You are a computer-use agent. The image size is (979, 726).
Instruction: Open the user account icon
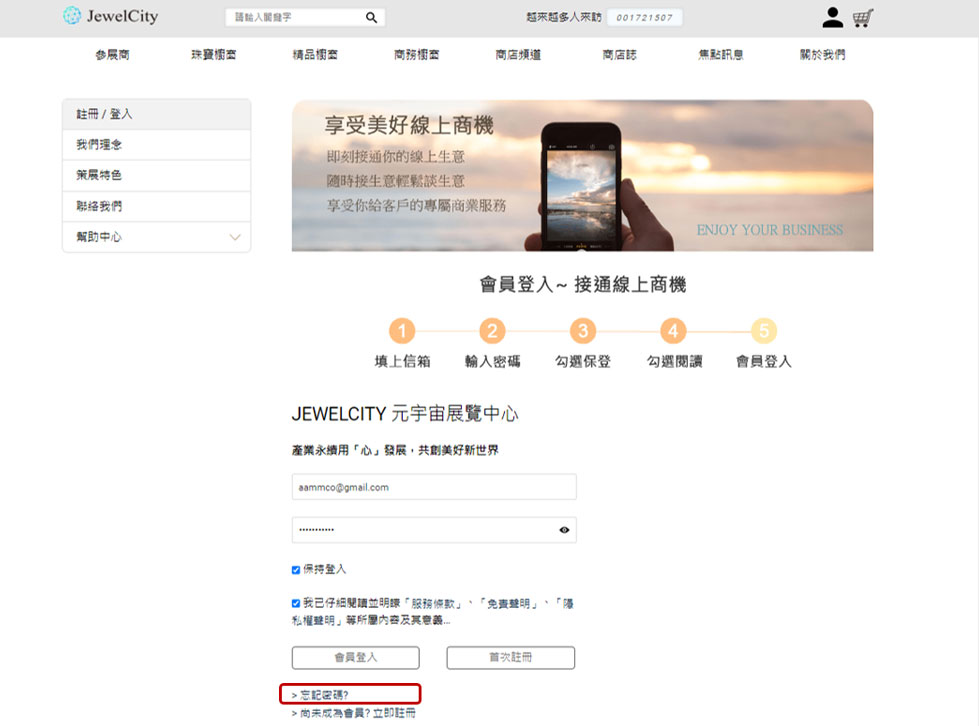[832, 17]
